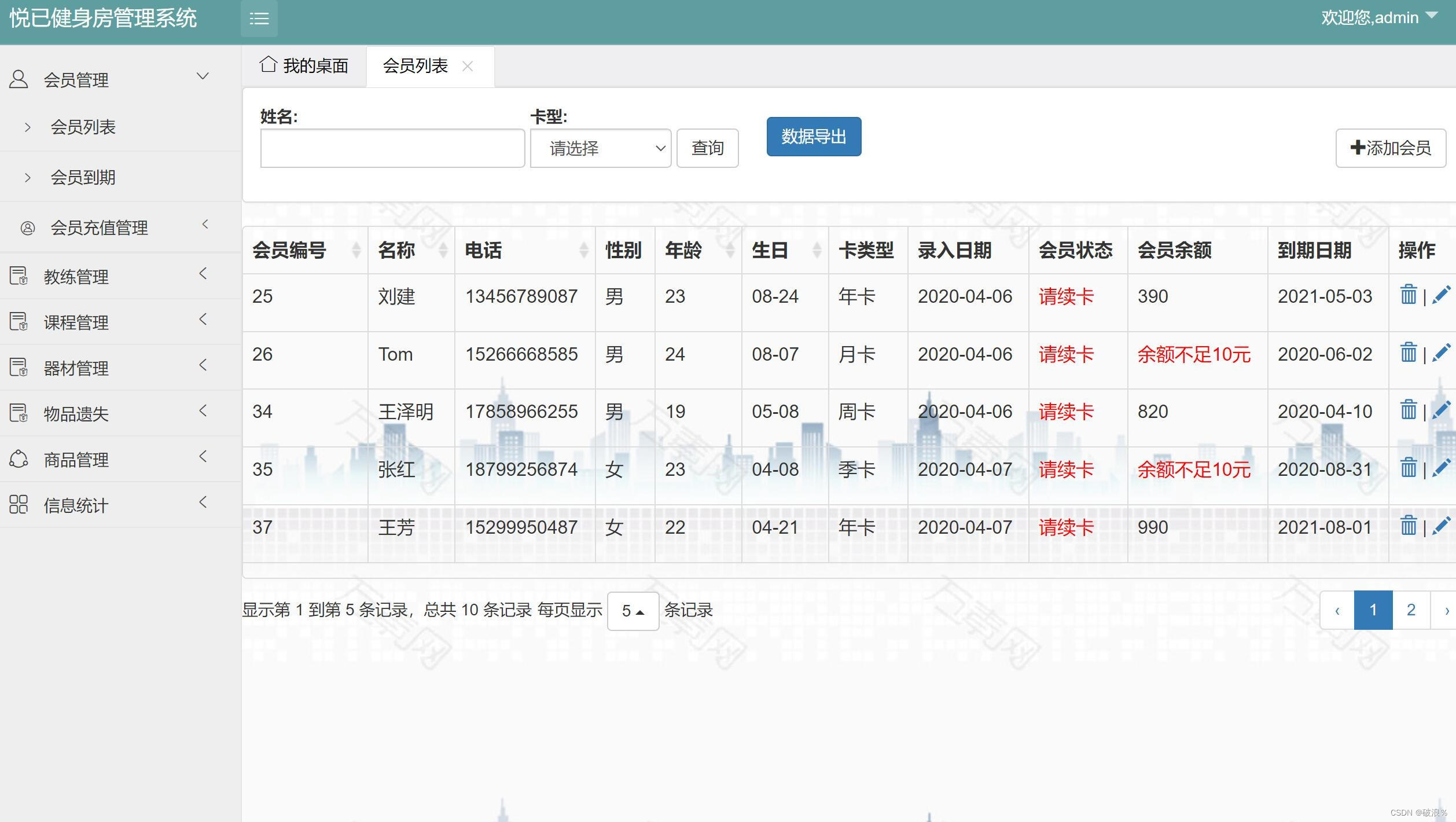Click the 添加会员 button

tap(1391, 148)
